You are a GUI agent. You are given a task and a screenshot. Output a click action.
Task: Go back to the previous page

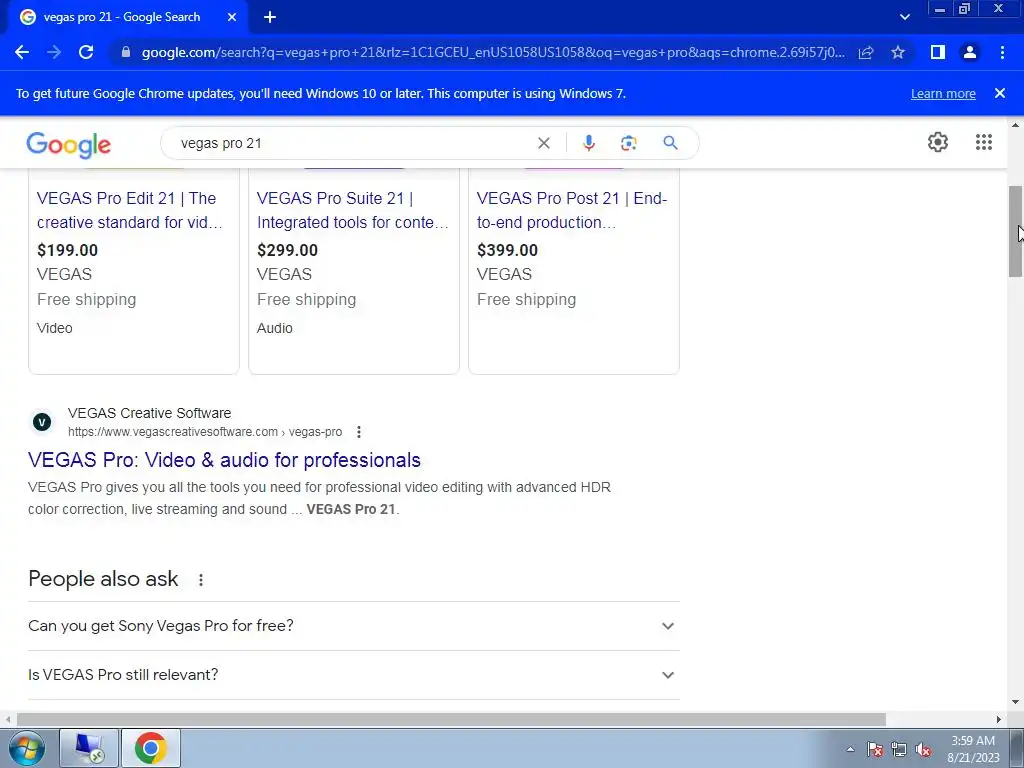(x=22, y=52)
